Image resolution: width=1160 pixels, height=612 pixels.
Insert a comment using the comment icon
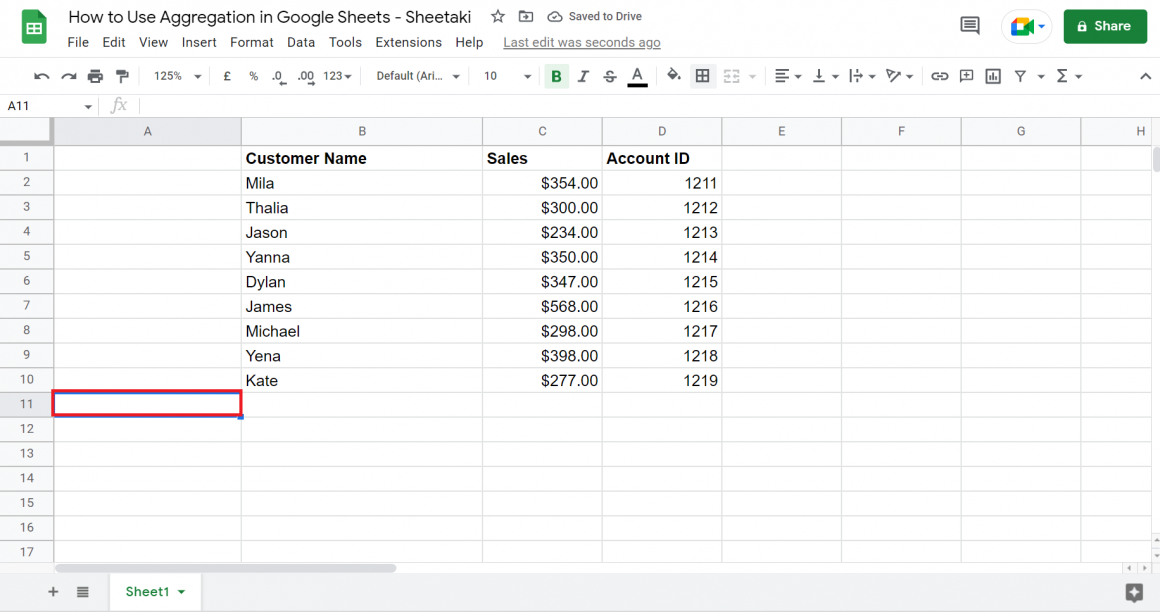(966, 76)
